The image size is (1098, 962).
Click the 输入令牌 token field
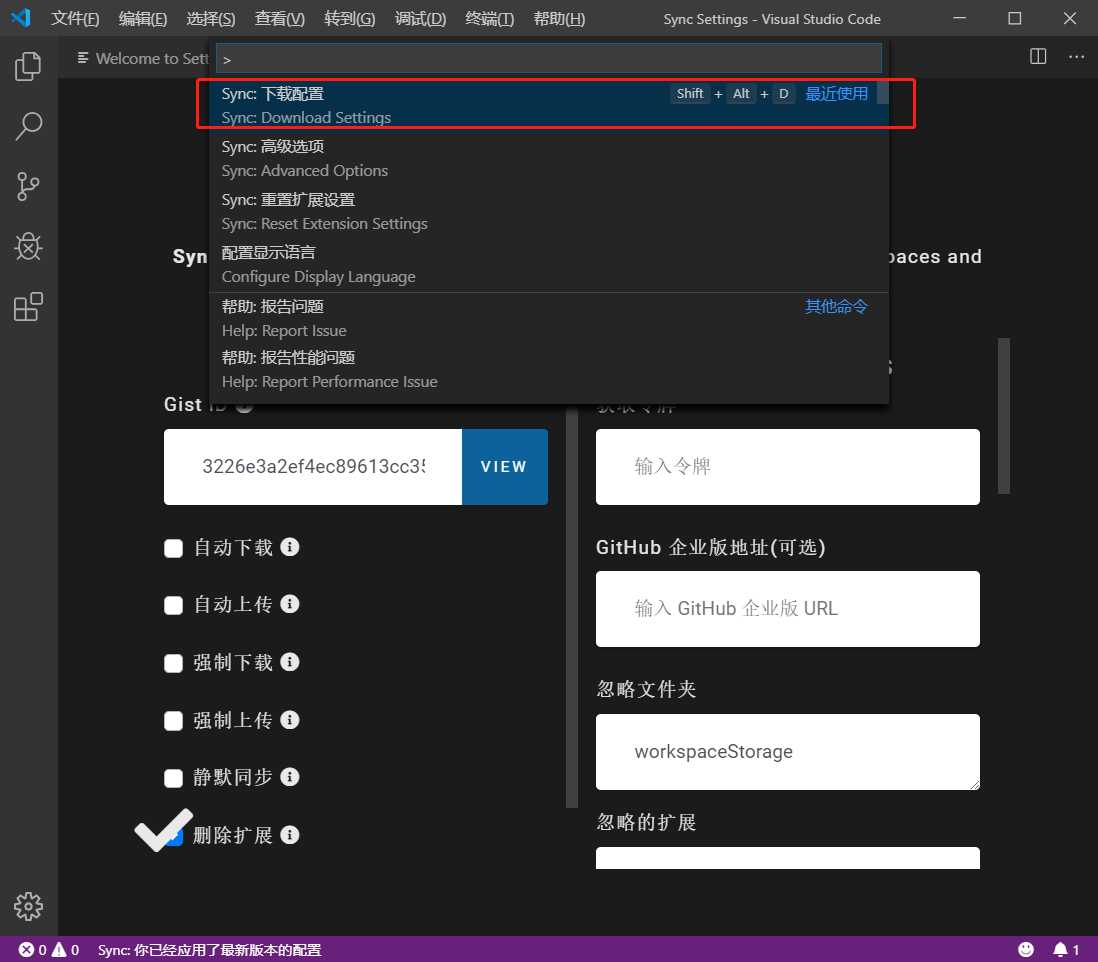pyautogui.click(x=787, y=466)
